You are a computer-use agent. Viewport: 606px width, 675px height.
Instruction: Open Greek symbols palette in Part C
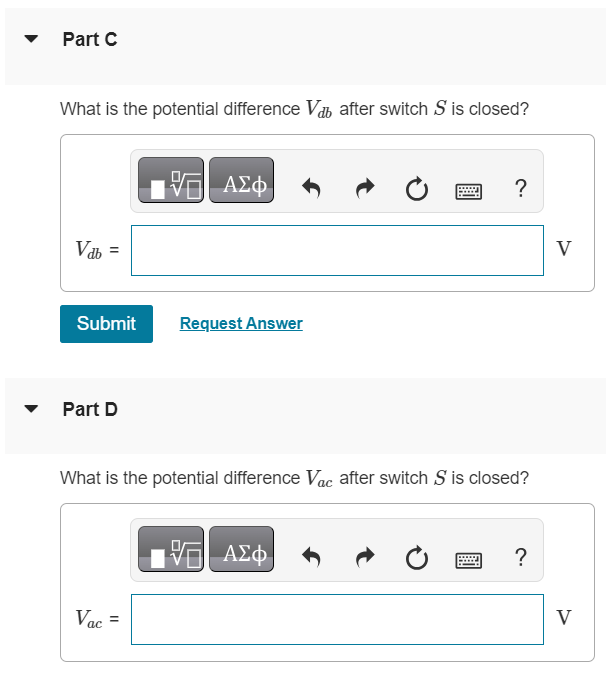tap(241, 180)
